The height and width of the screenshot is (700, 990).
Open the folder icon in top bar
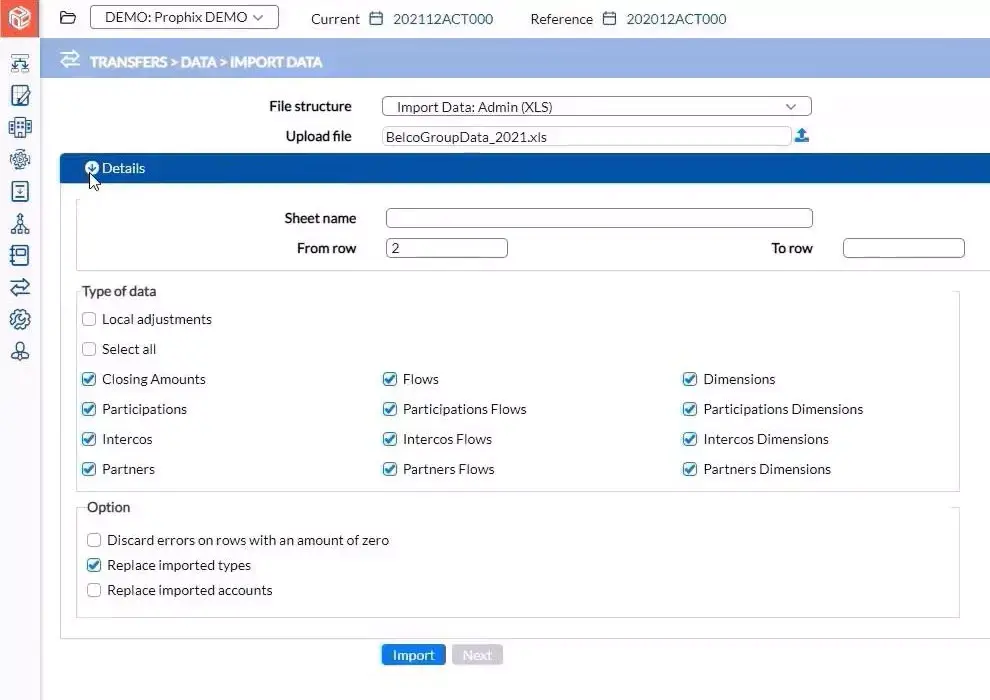point(68,18)
